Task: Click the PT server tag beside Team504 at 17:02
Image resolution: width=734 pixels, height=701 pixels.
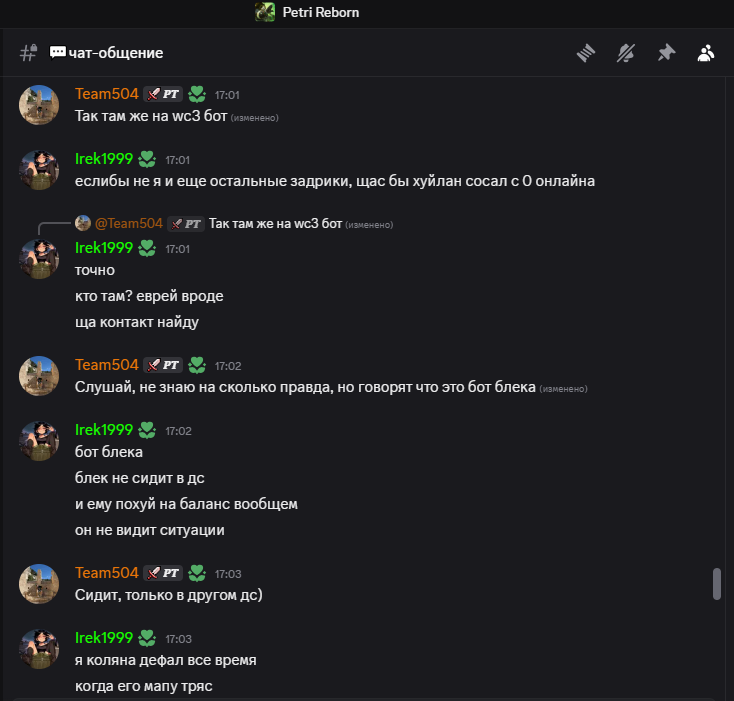Action: point(162,365)
